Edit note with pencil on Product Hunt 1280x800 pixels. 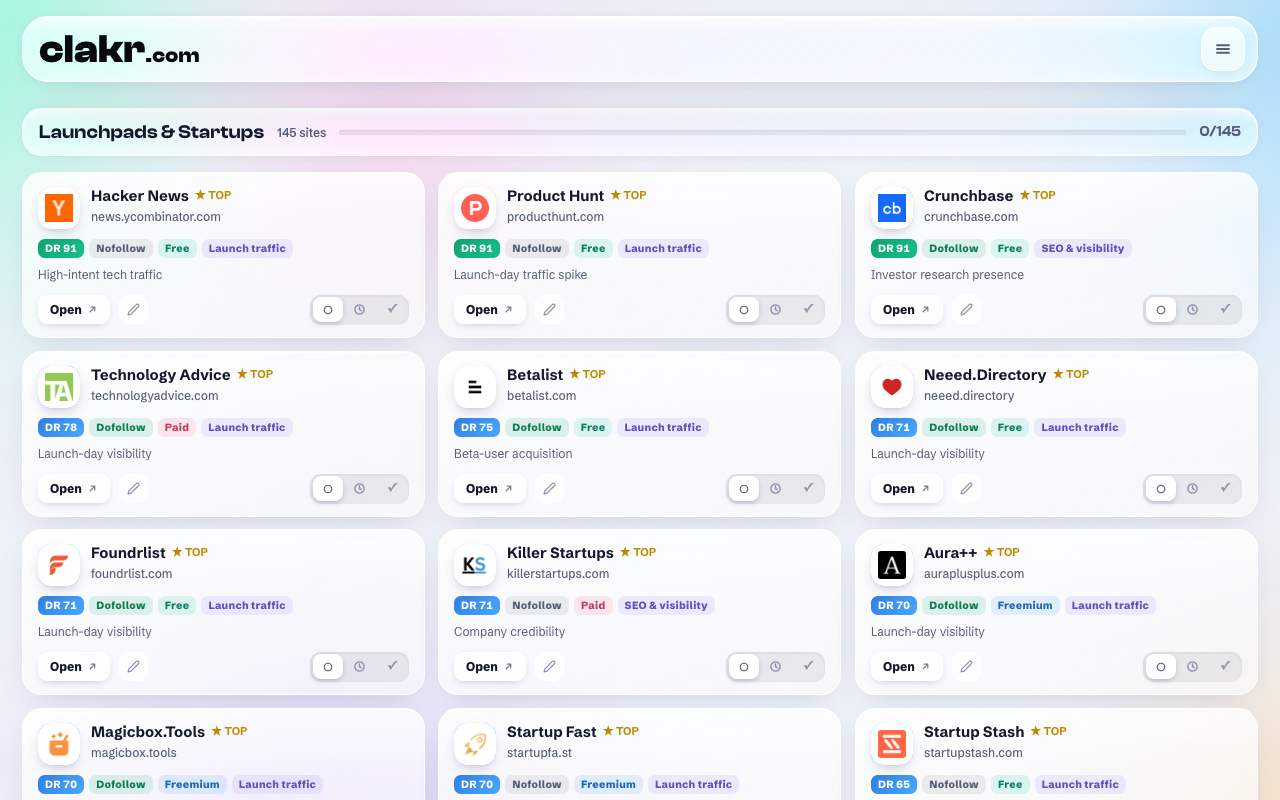click(549, 310)
